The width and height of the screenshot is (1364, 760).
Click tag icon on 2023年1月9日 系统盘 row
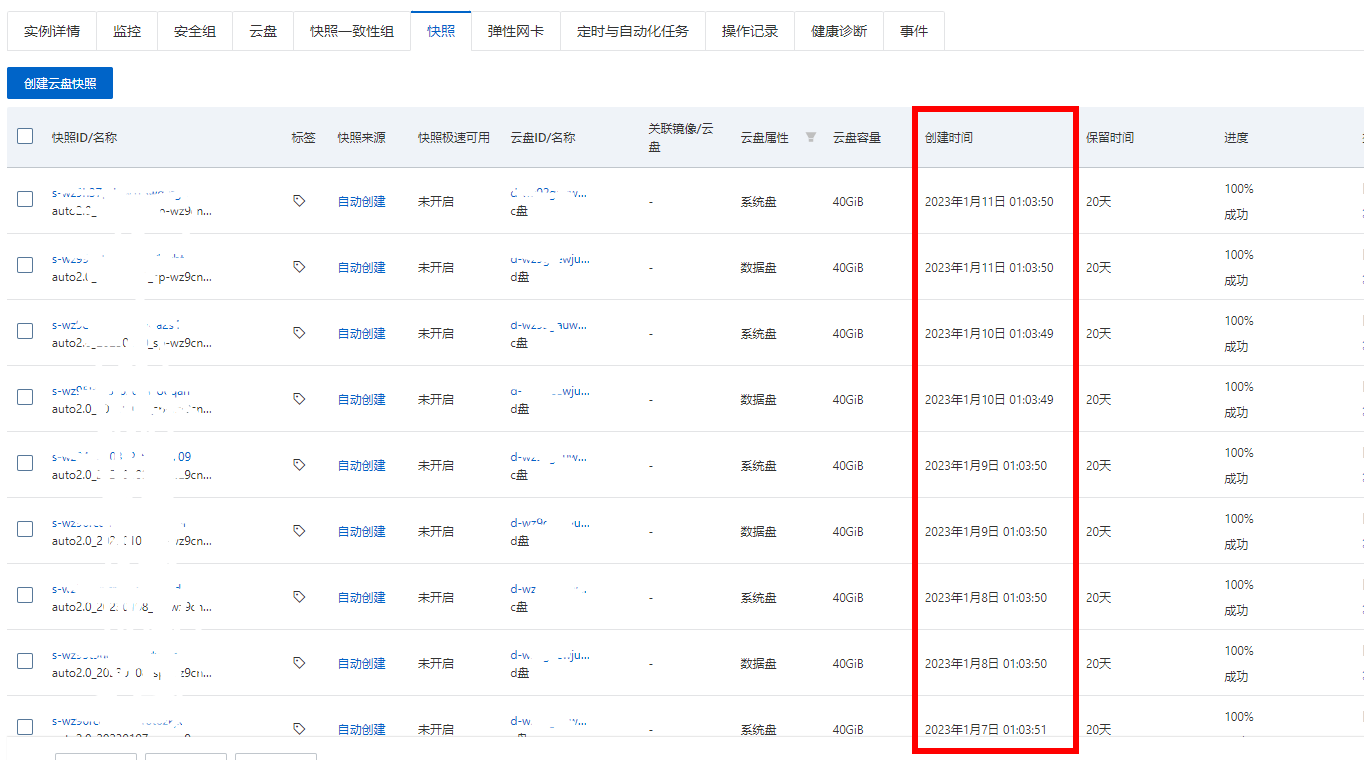(299, 465)
